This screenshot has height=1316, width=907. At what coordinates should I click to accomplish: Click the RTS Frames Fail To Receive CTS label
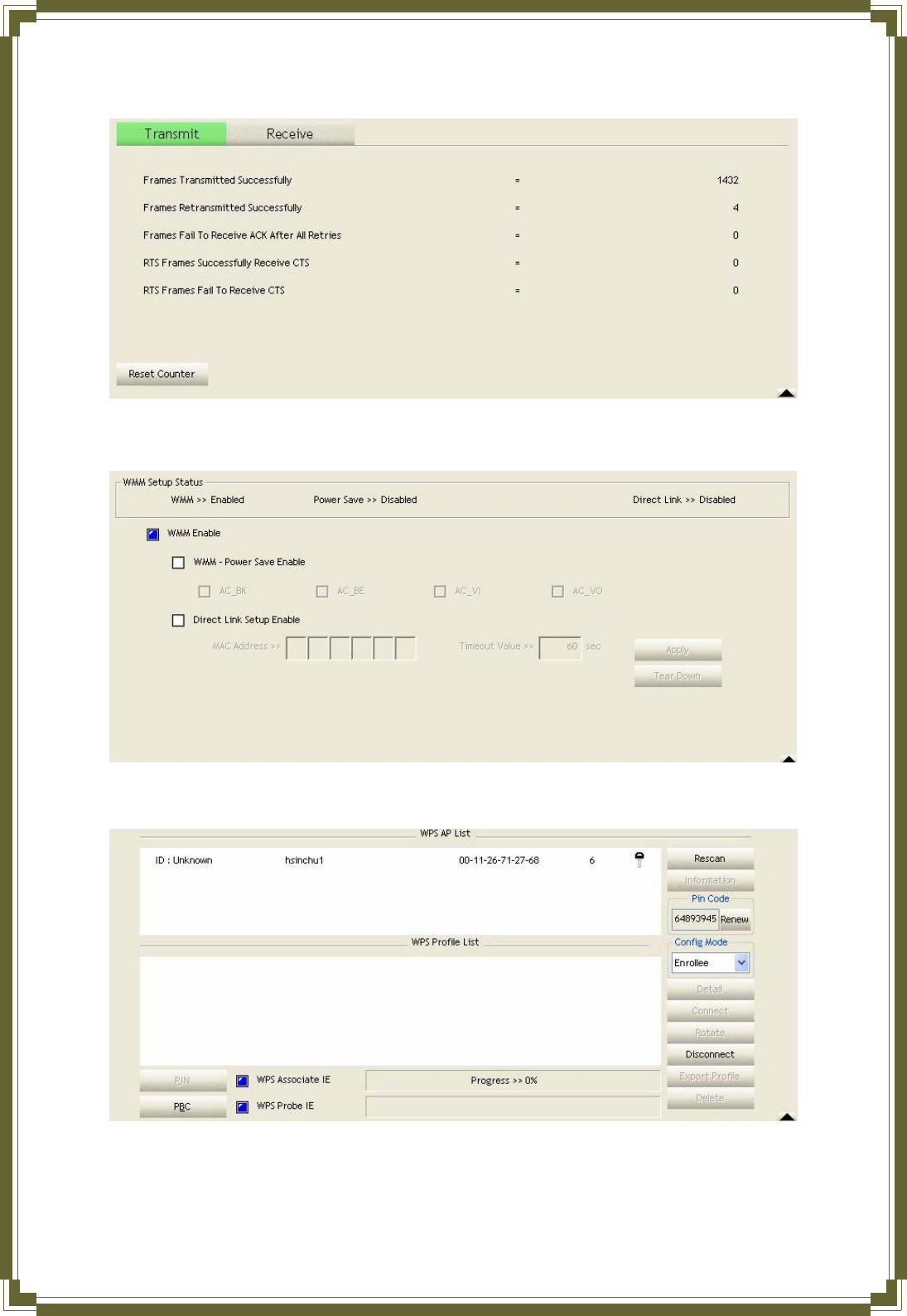(x=214, y=290)
